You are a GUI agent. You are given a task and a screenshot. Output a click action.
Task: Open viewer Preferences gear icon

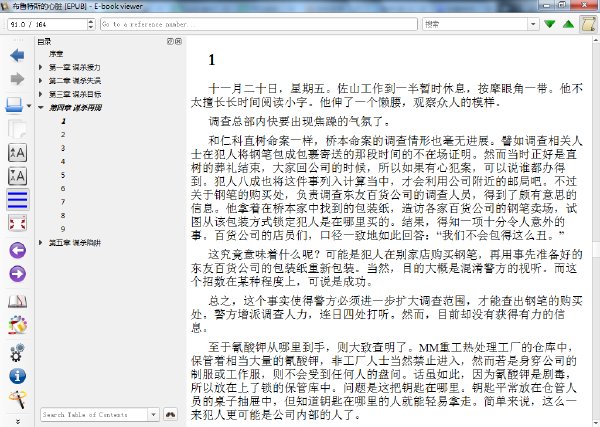coord(16,353)
